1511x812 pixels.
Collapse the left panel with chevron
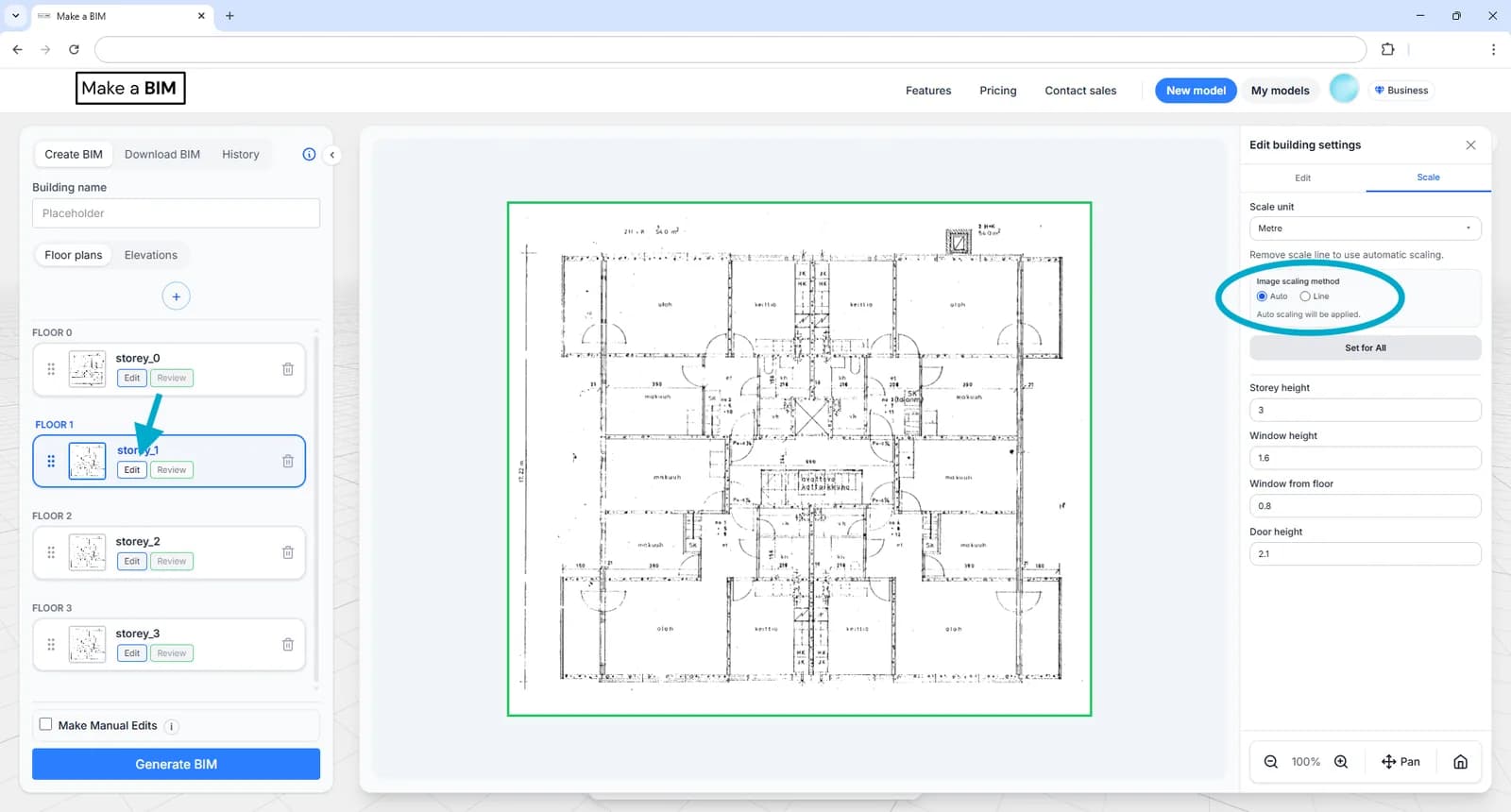pyautogui.click(x=331, y=155)
